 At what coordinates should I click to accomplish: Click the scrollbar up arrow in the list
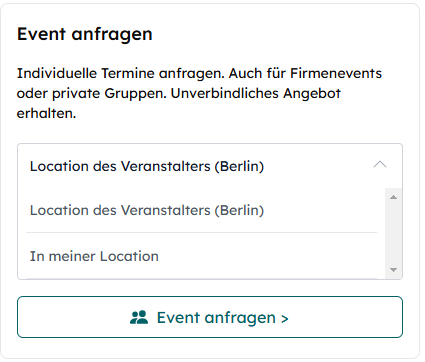tap(393, 197)
